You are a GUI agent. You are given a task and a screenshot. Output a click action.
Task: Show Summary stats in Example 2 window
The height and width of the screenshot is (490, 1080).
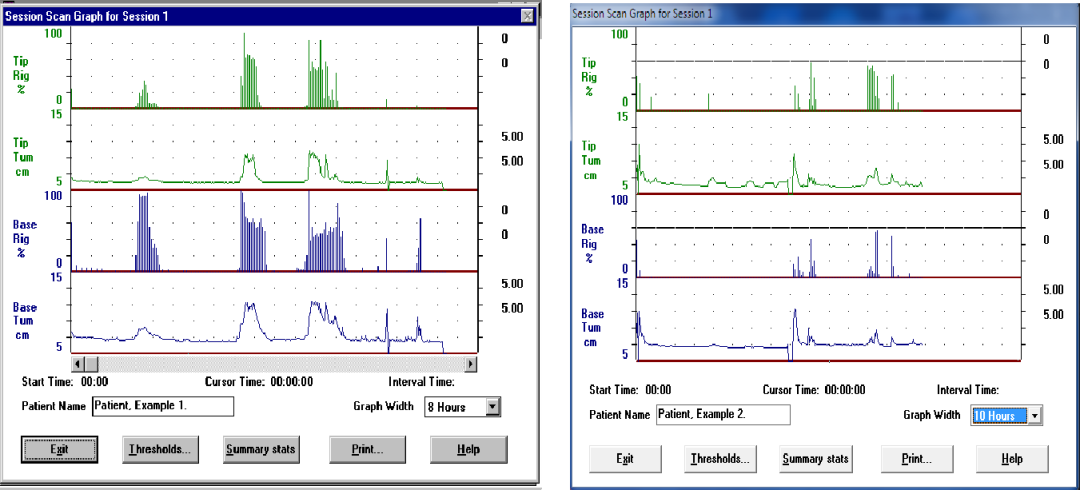coord(817,458)
